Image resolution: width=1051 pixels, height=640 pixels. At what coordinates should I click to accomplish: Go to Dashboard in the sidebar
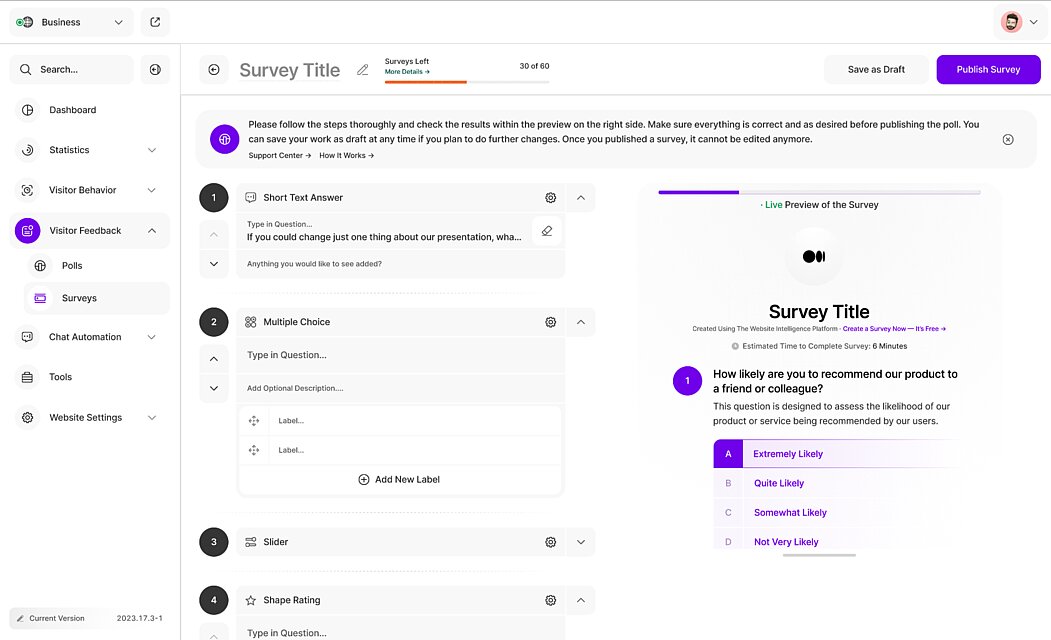(73, 110)
